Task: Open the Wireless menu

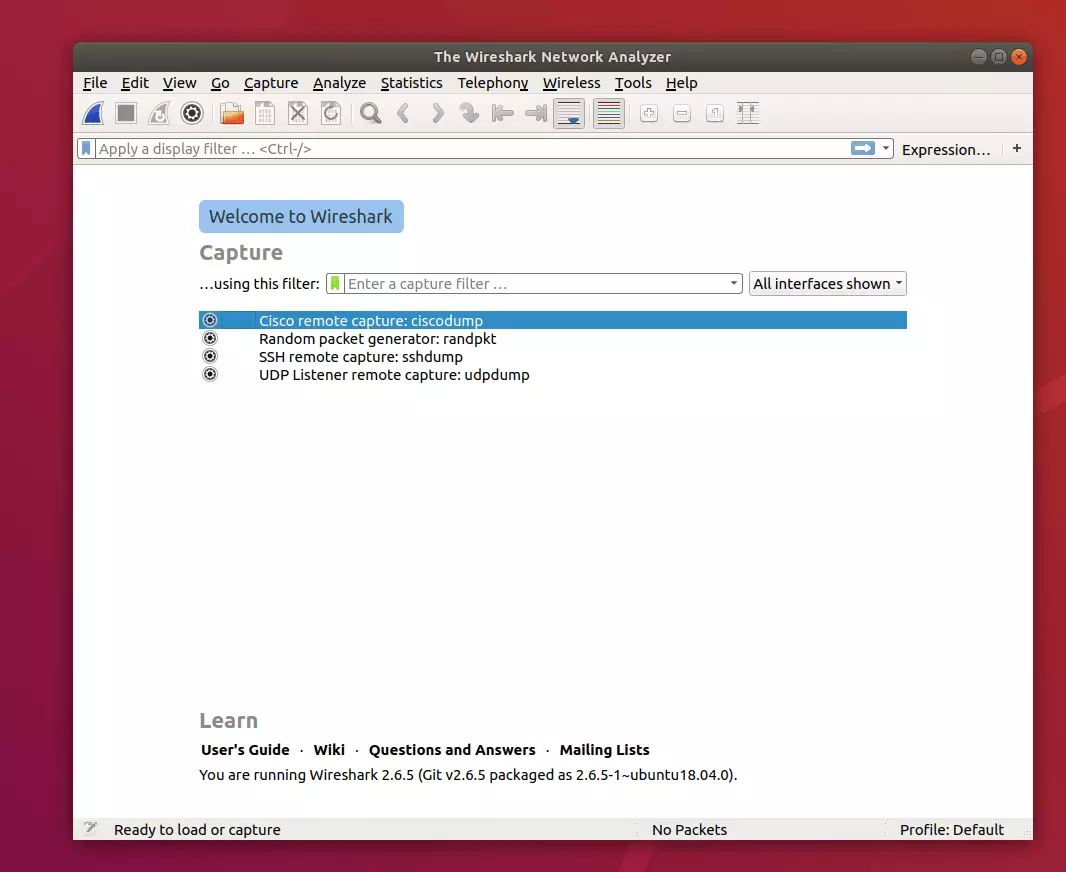Action: [571, 83]
